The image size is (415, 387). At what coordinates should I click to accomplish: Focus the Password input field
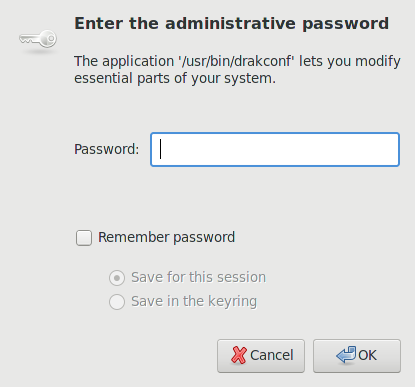point(275,149)
